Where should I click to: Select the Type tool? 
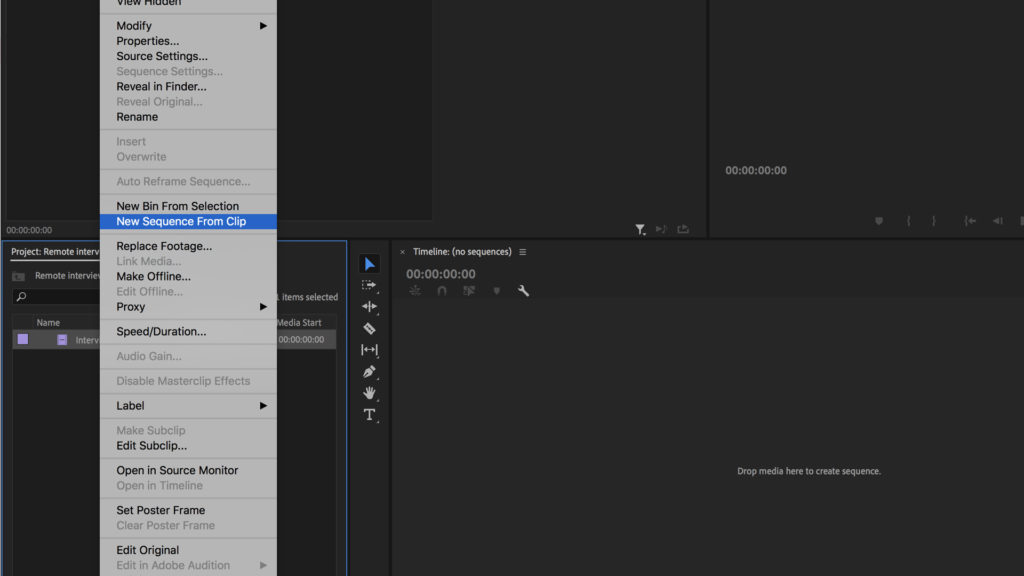tap(369, 415)
